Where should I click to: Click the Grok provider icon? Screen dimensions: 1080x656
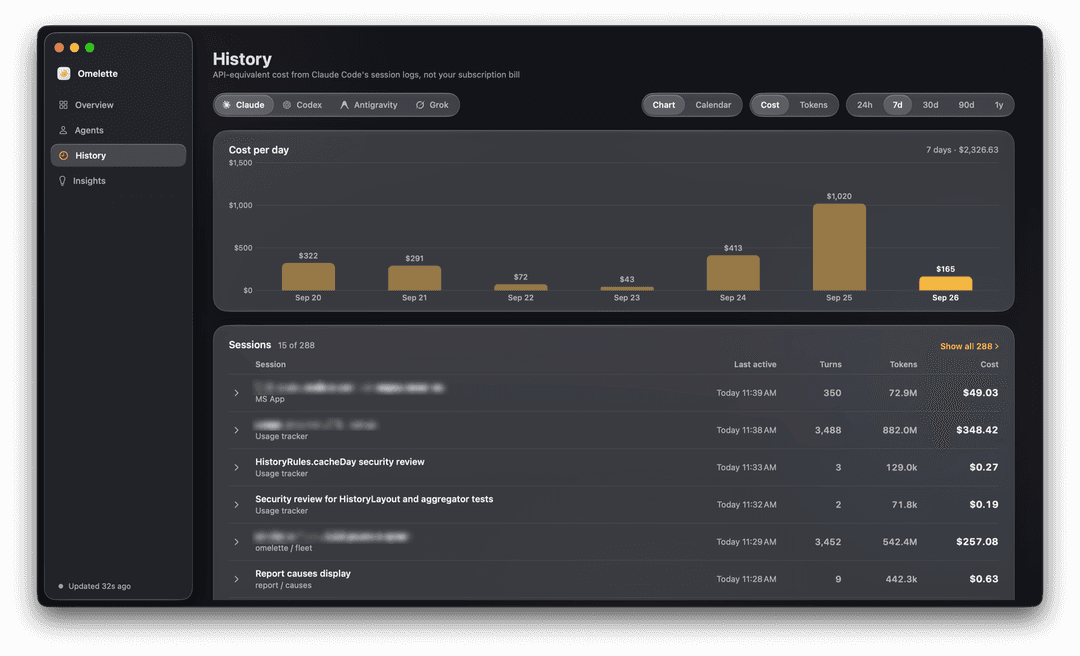click(x=420, y=105)
